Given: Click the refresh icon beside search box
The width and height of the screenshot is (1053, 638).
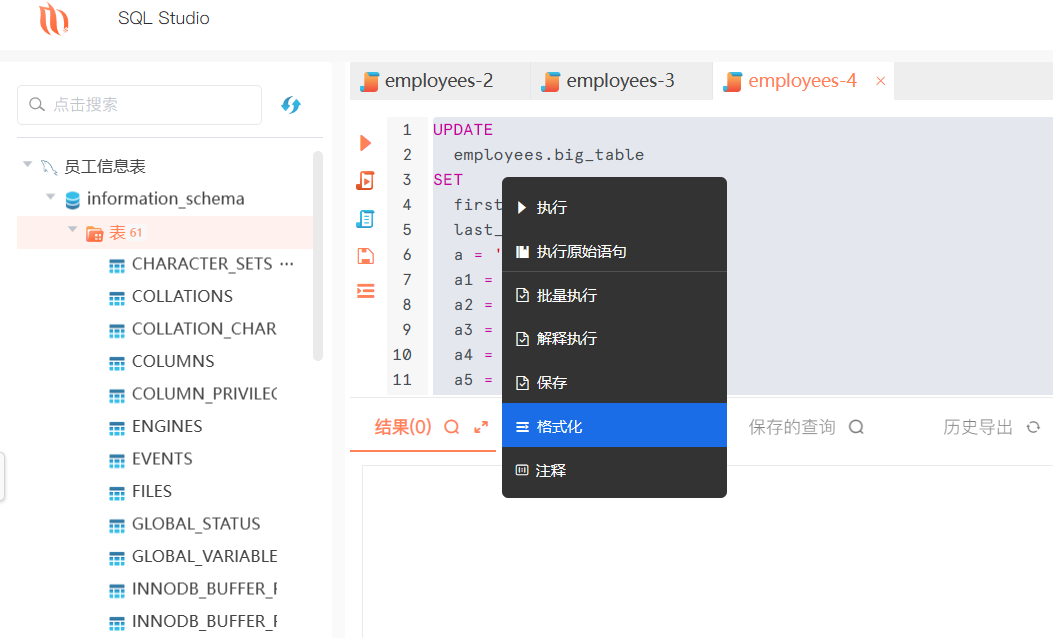Looking at the screenshot, I should click(x=291, y=105).
